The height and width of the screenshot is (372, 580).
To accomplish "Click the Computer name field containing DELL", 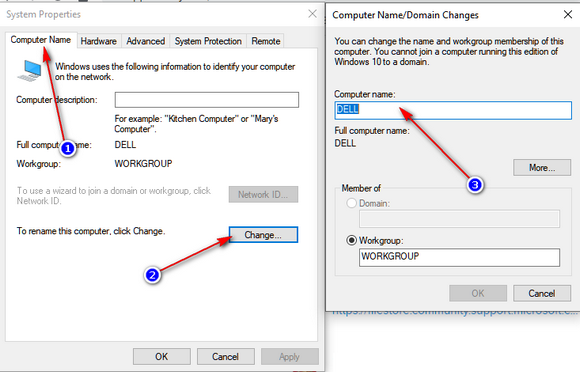I will [453, 110].
